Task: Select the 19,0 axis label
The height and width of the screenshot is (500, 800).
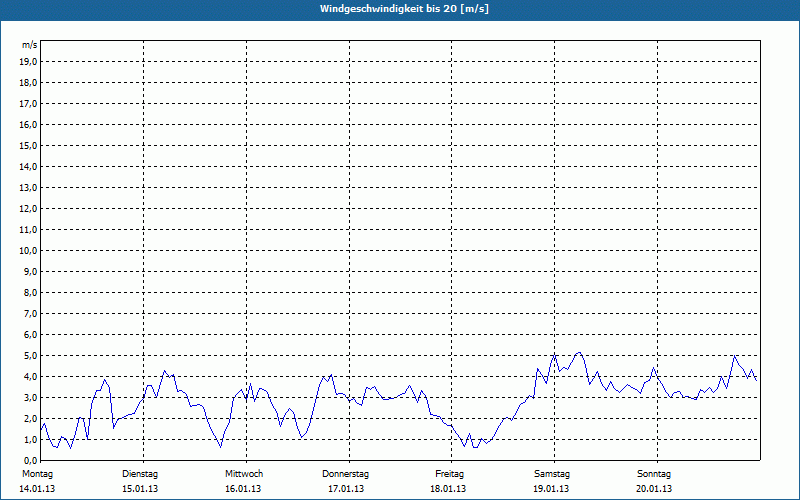Action: (x=28, y=62)
